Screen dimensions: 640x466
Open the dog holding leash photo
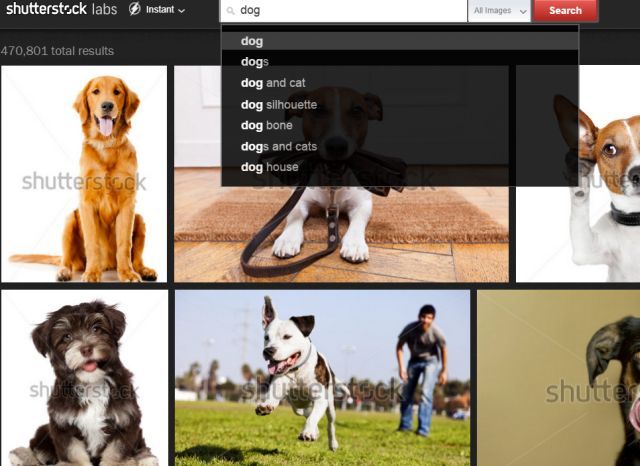click(341, 235)
